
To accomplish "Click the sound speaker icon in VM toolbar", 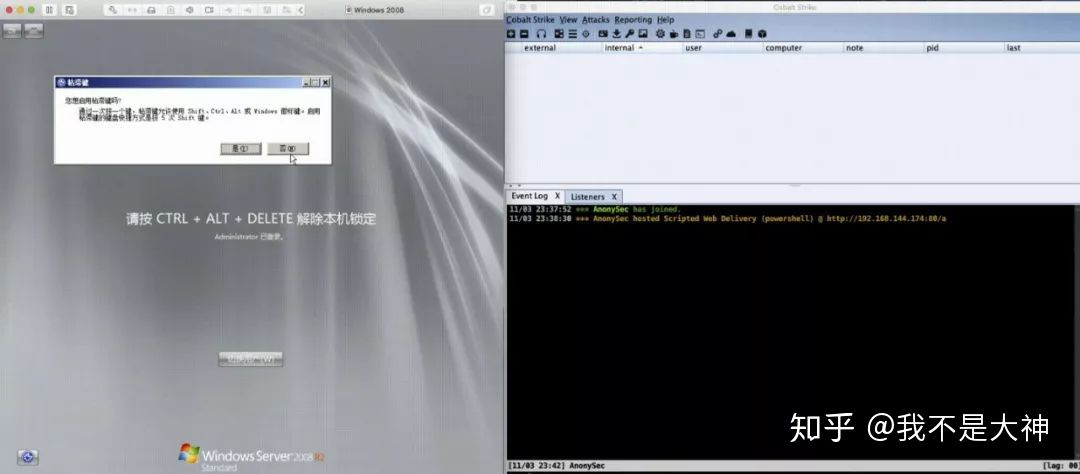I will [x=189, y=10].
